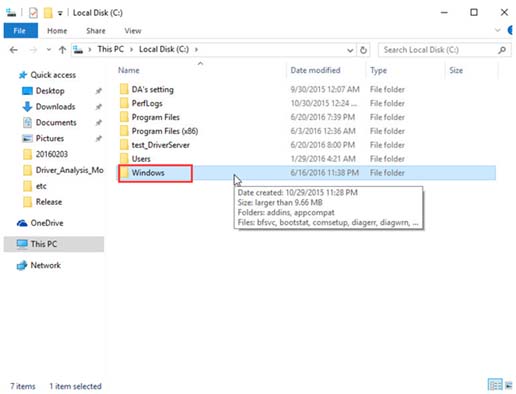This screenshot has height=394, width=516.
Task: Sort by the Type column header
Action: click(x=378, y=71)
